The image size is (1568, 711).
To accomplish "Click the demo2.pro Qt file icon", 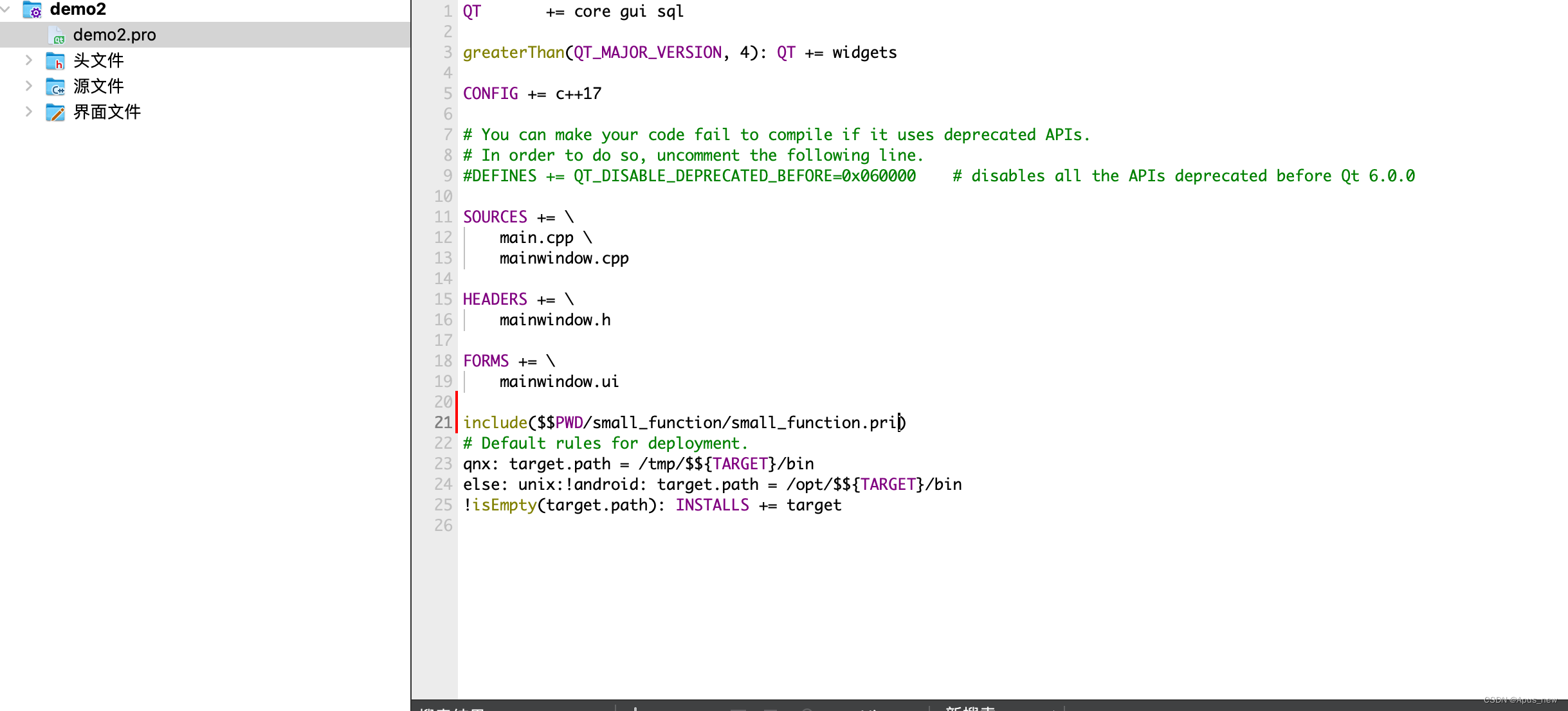I will coord(57,35).
